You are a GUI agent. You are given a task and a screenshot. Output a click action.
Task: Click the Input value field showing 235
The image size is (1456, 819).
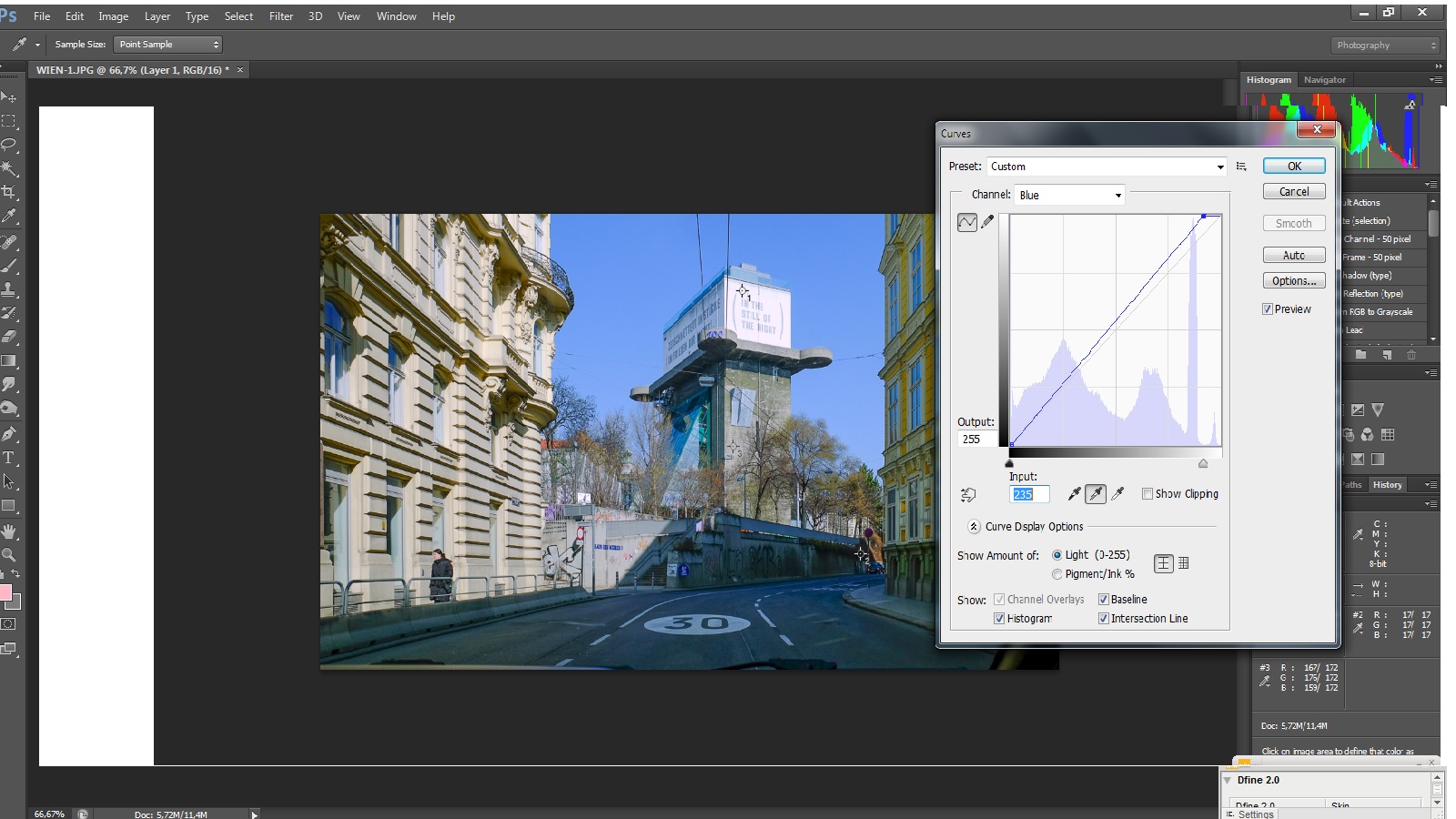click(x=1029, y=494)
